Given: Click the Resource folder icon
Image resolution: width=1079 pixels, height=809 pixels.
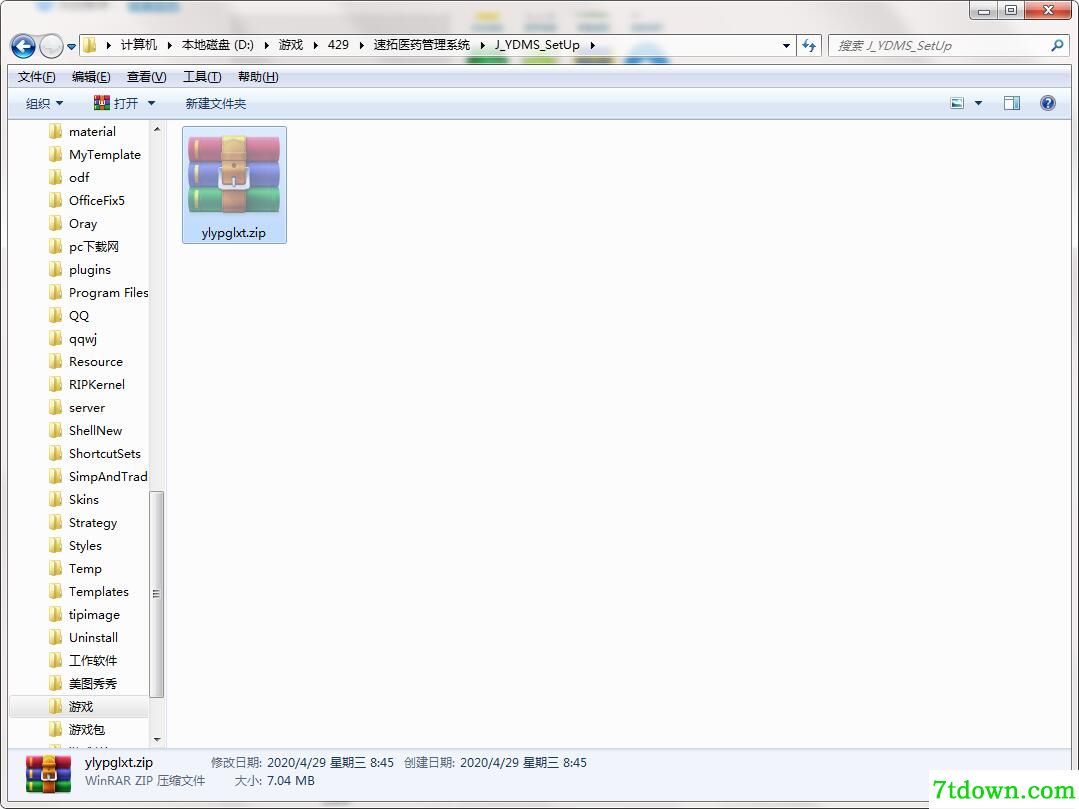Looking at the screenshot, I should pyautogui.click(x=56, y=361).
